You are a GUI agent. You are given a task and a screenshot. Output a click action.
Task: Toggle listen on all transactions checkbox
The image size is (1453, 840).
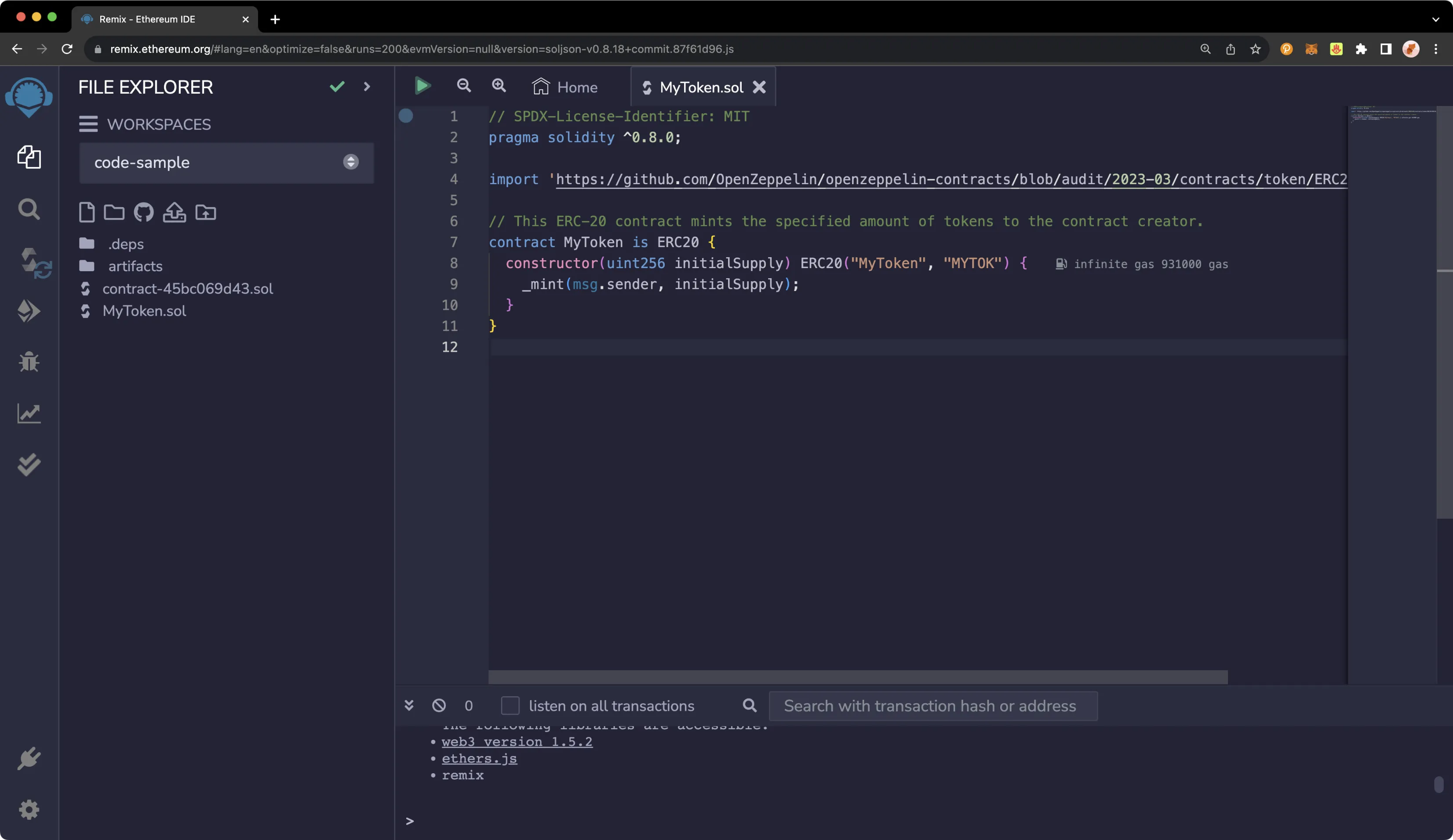click(510, 705)
